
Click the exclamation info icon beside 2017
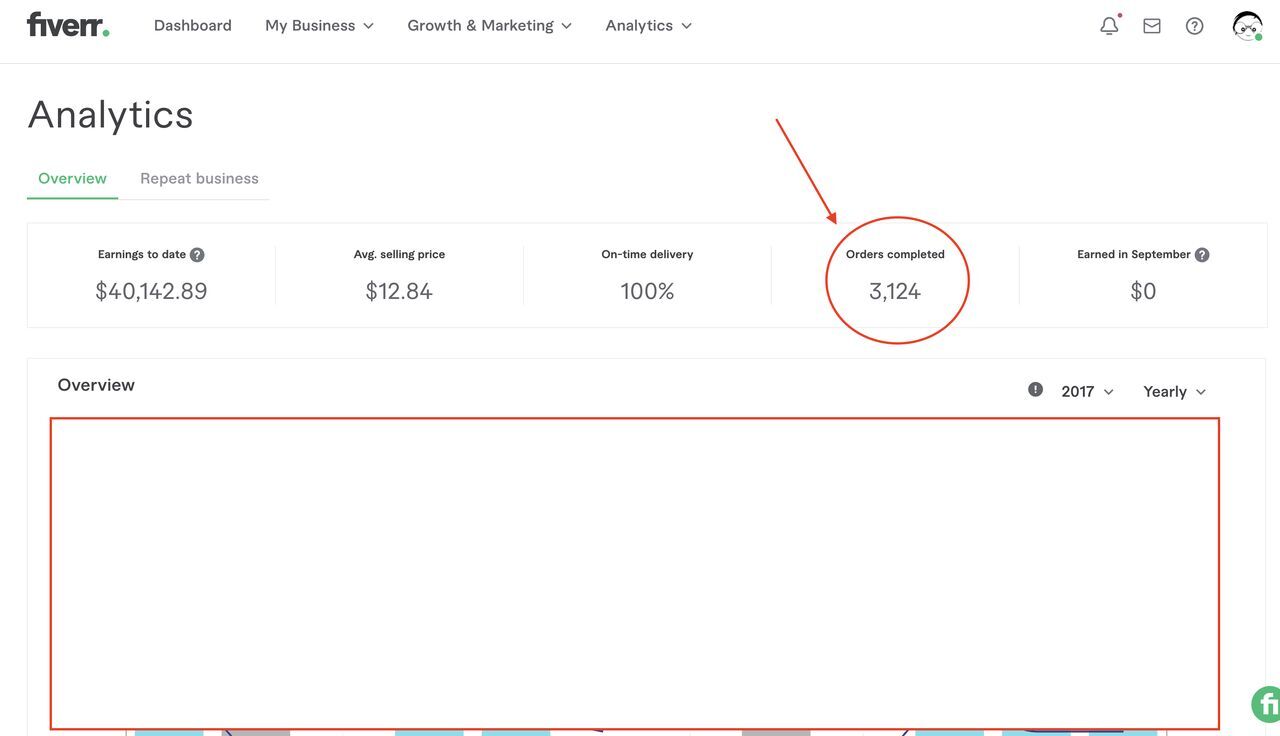(x=1035, y=390)
